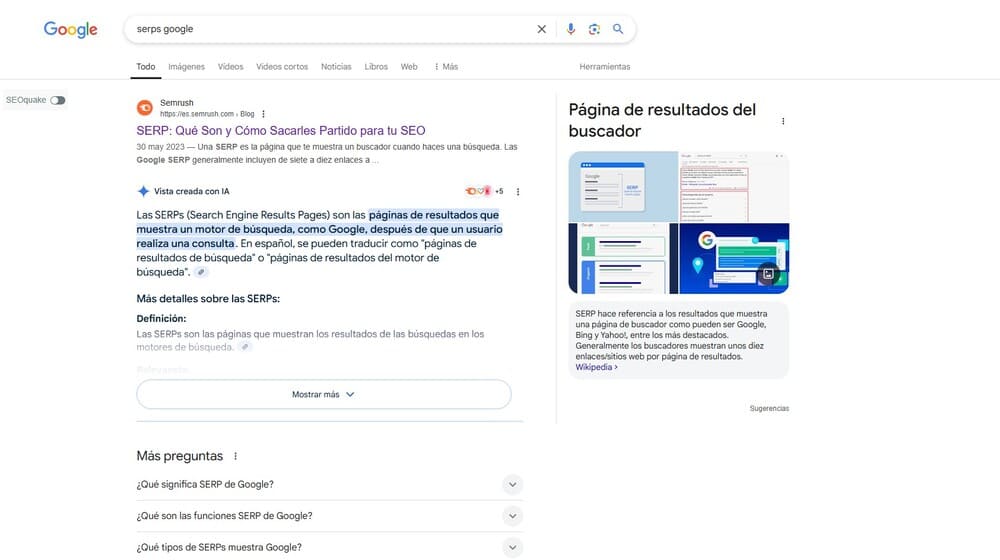Click "Más detalles sobre las SERPs:" heading
This screenshot has width=1000, height=560.
[x=208, y=298]
